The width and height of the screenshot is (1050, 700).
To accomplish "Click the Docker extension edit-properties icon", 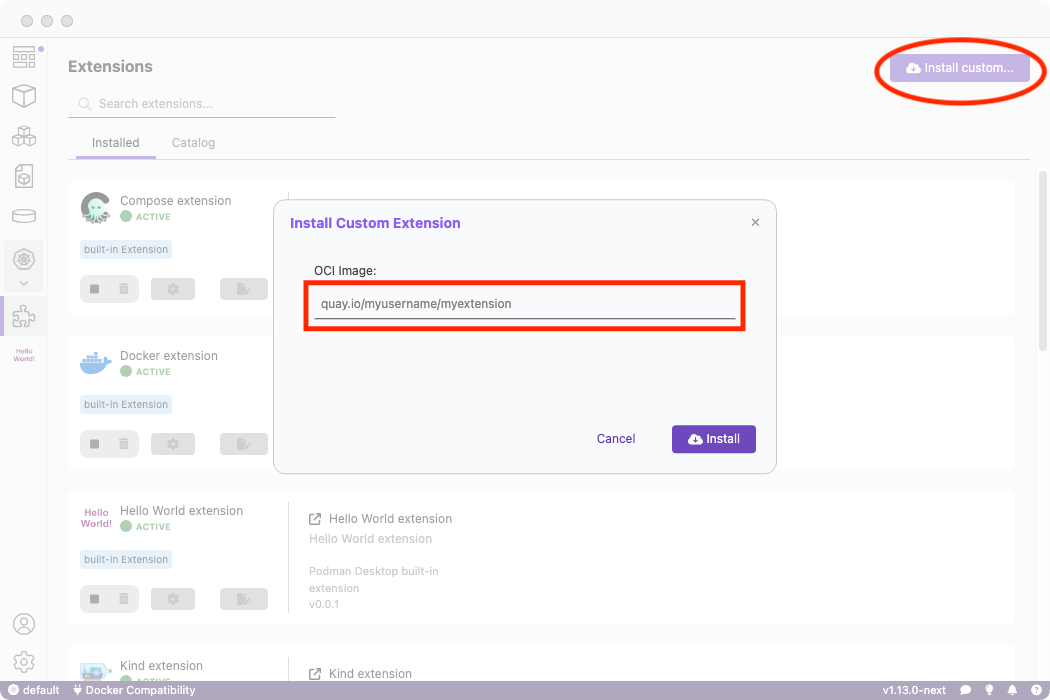I will (244, 443).
